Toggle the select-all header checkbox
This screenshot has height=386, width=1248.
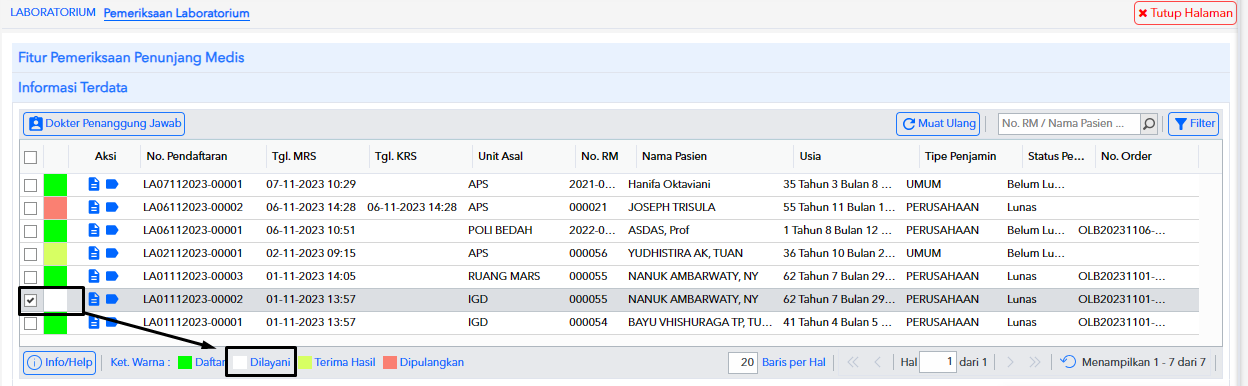[31, 157]
